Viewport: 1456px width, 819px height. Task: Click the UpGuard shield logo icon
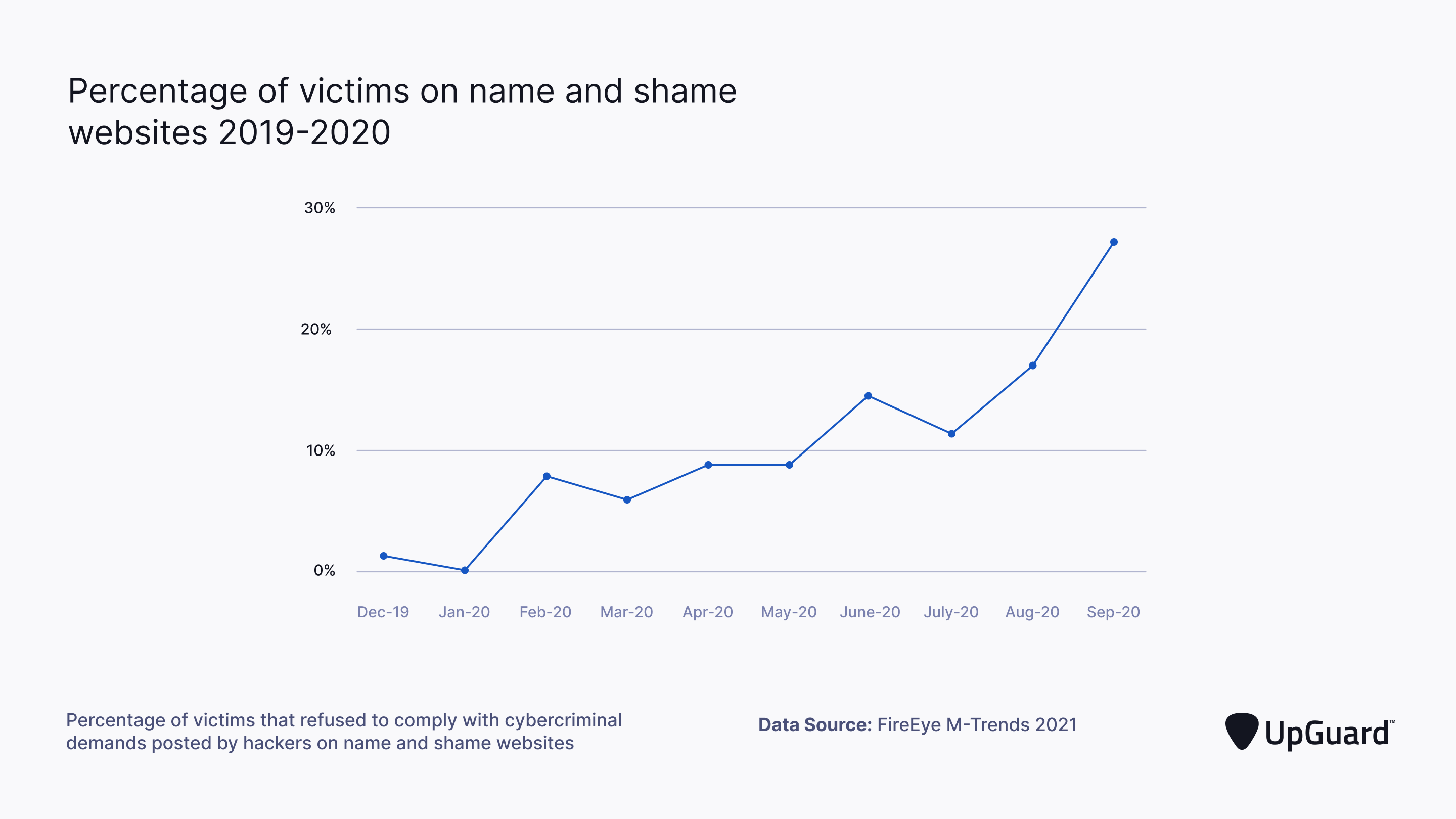pos(1241,732)
